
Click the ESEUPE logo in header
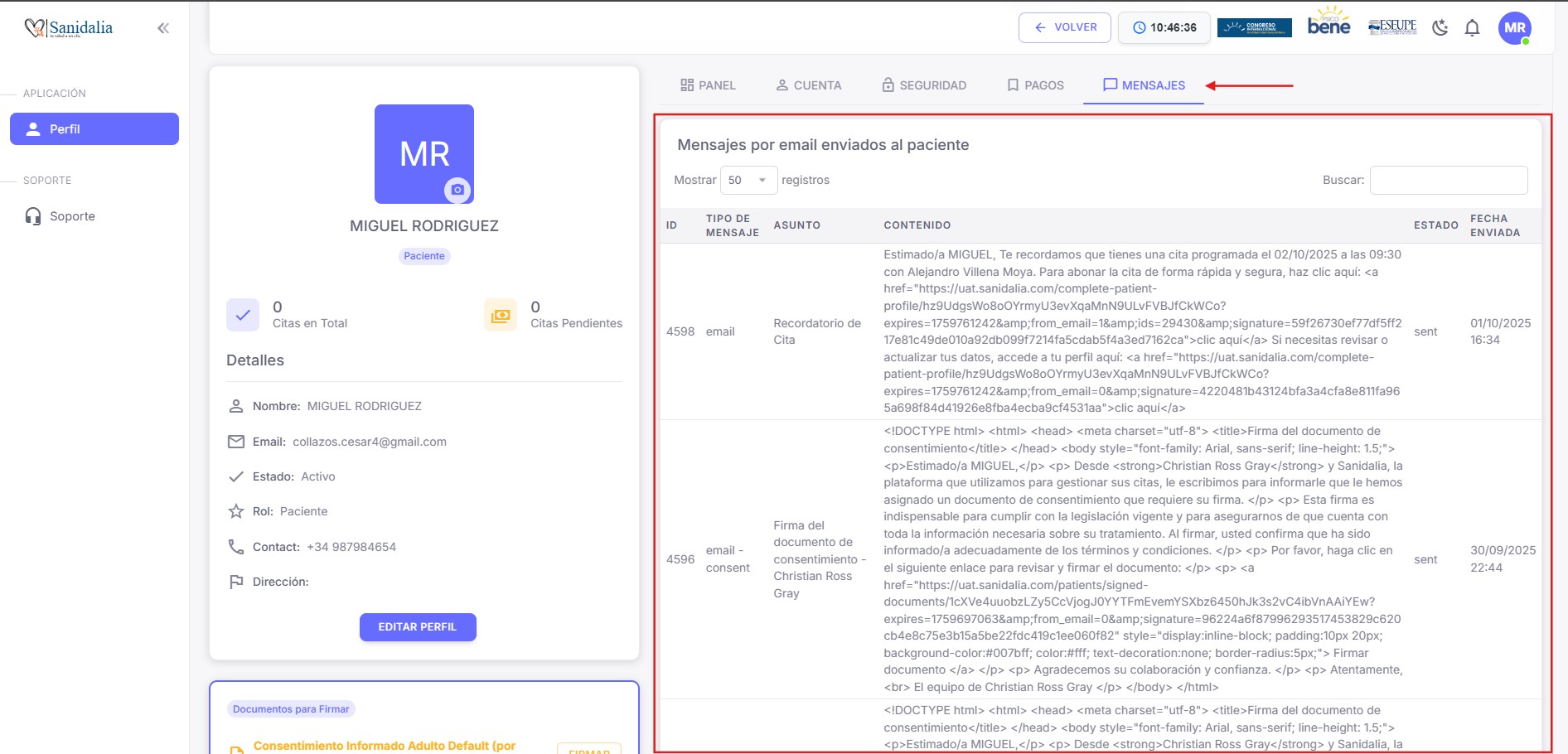(x=1392, y=27)
